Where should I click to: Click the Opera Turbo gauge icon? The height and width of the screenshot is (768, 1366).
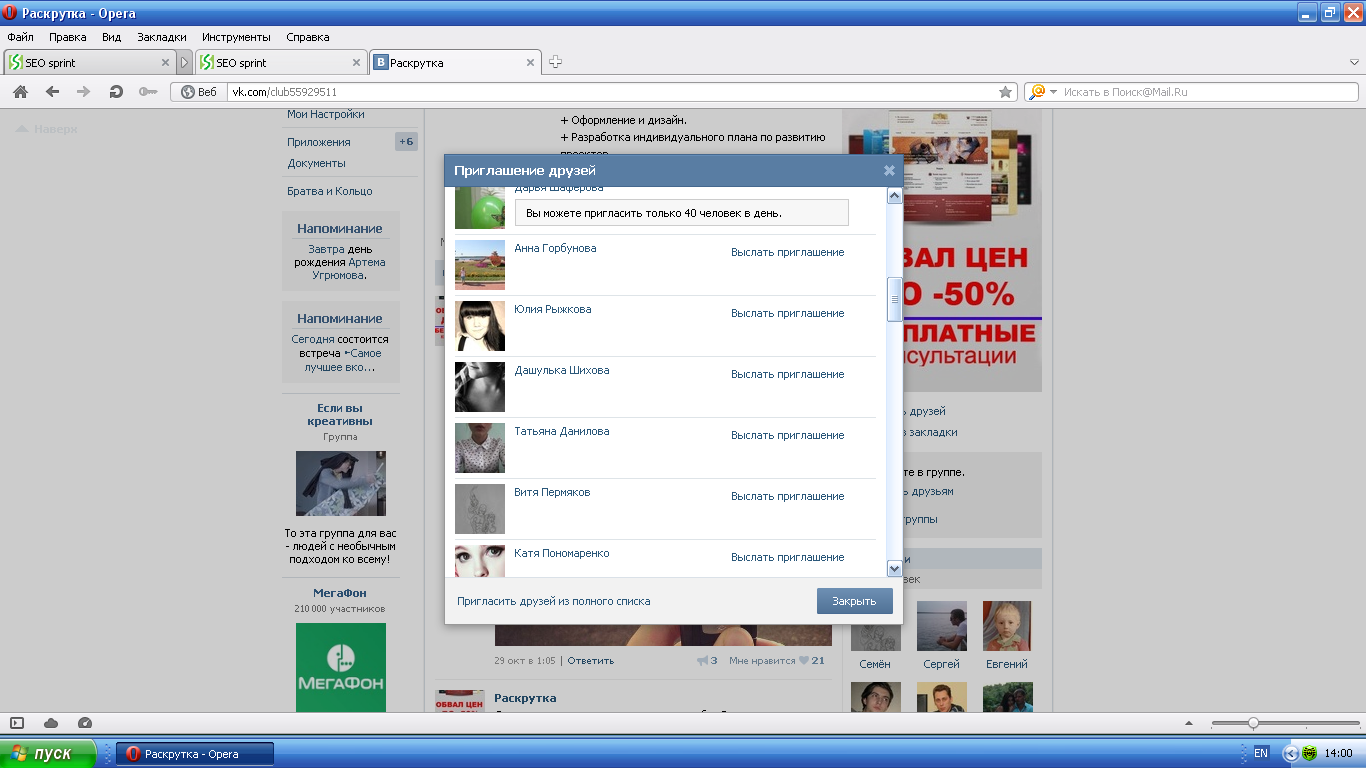(85, 723)
